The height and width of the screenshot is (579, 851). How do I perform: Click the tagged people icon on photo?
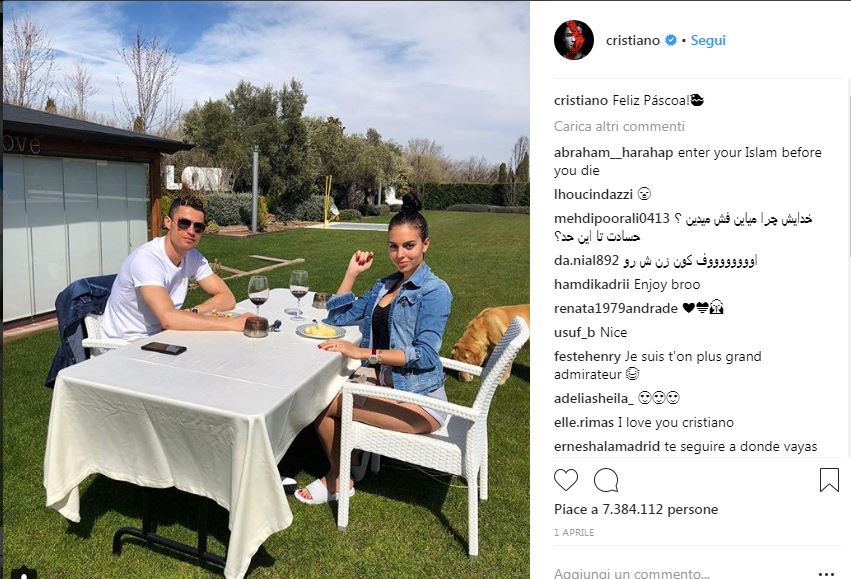[x=23, y=572]
